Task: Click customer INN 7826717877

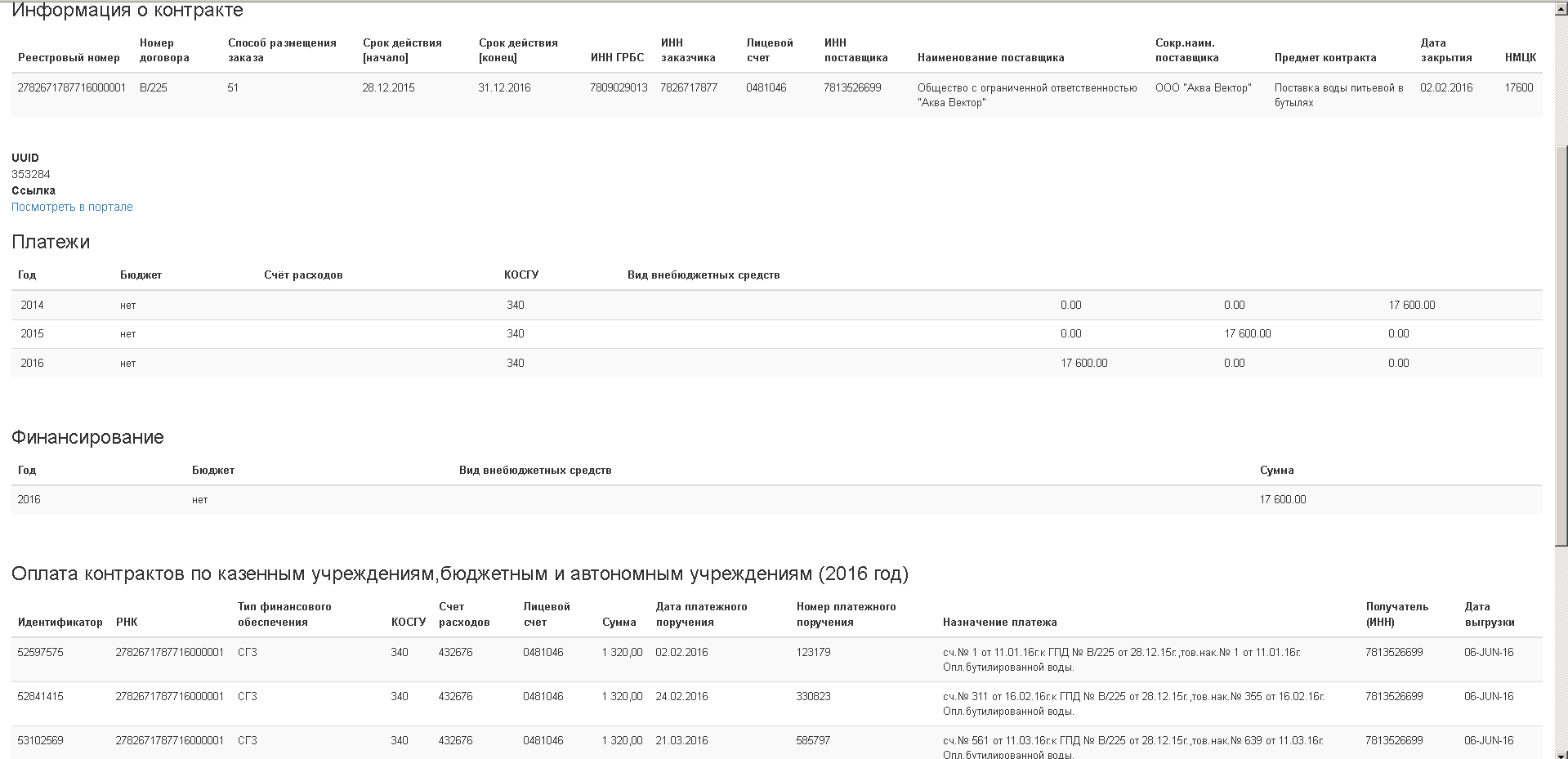Action: point(689,87)
